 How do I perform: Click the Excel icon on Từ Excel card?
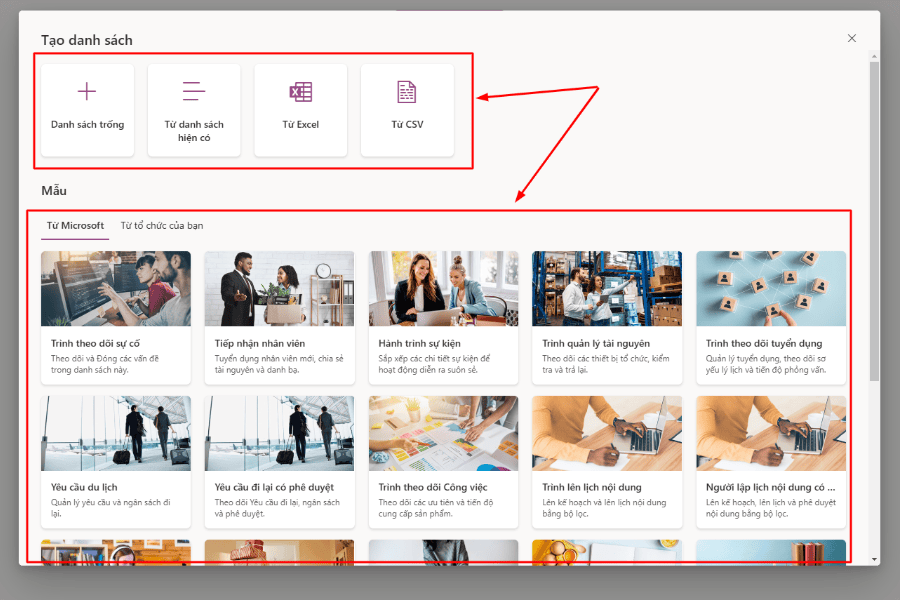[300, 92]
